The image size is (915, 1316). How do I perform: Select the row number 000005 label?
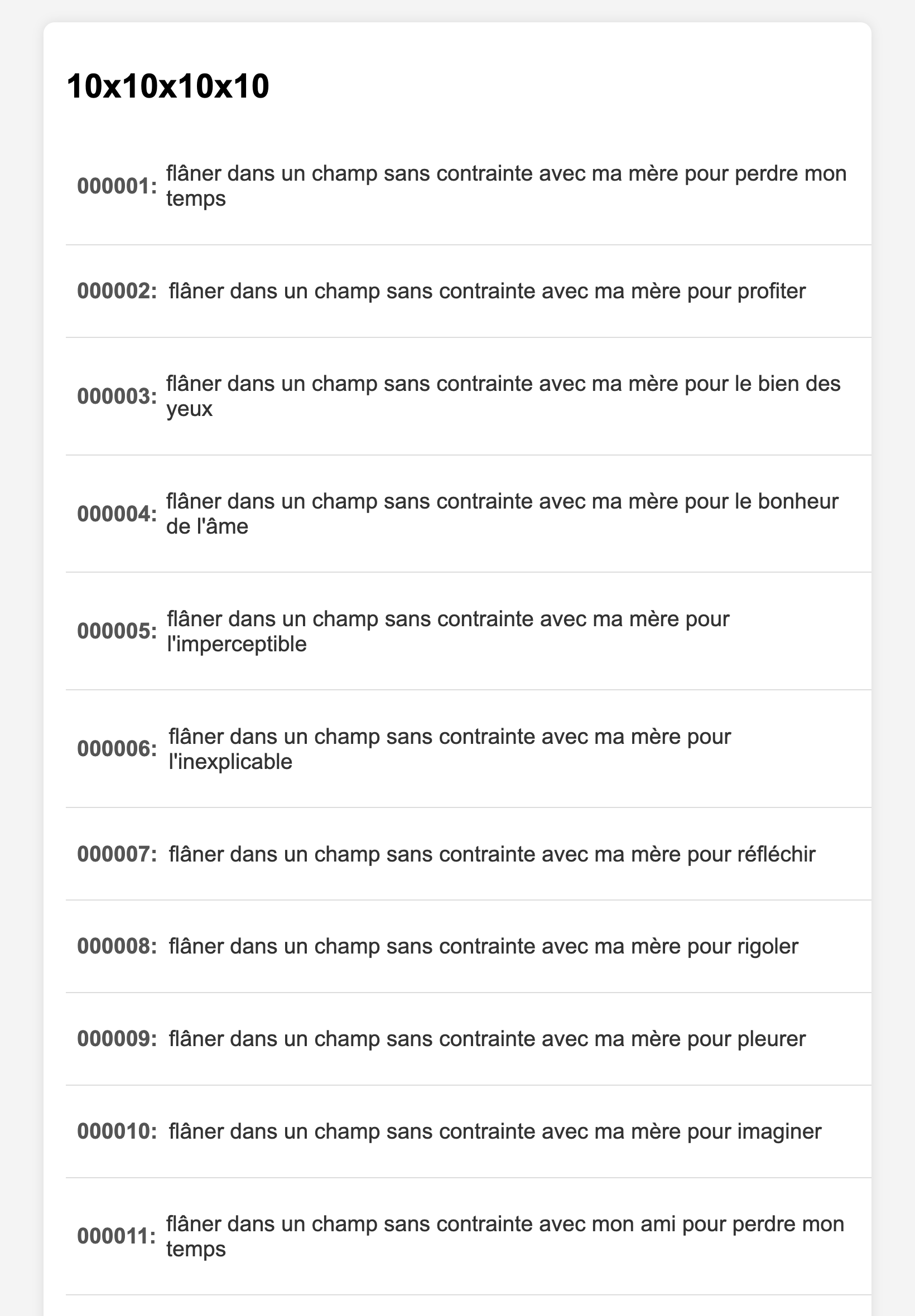tap(117, 631)
